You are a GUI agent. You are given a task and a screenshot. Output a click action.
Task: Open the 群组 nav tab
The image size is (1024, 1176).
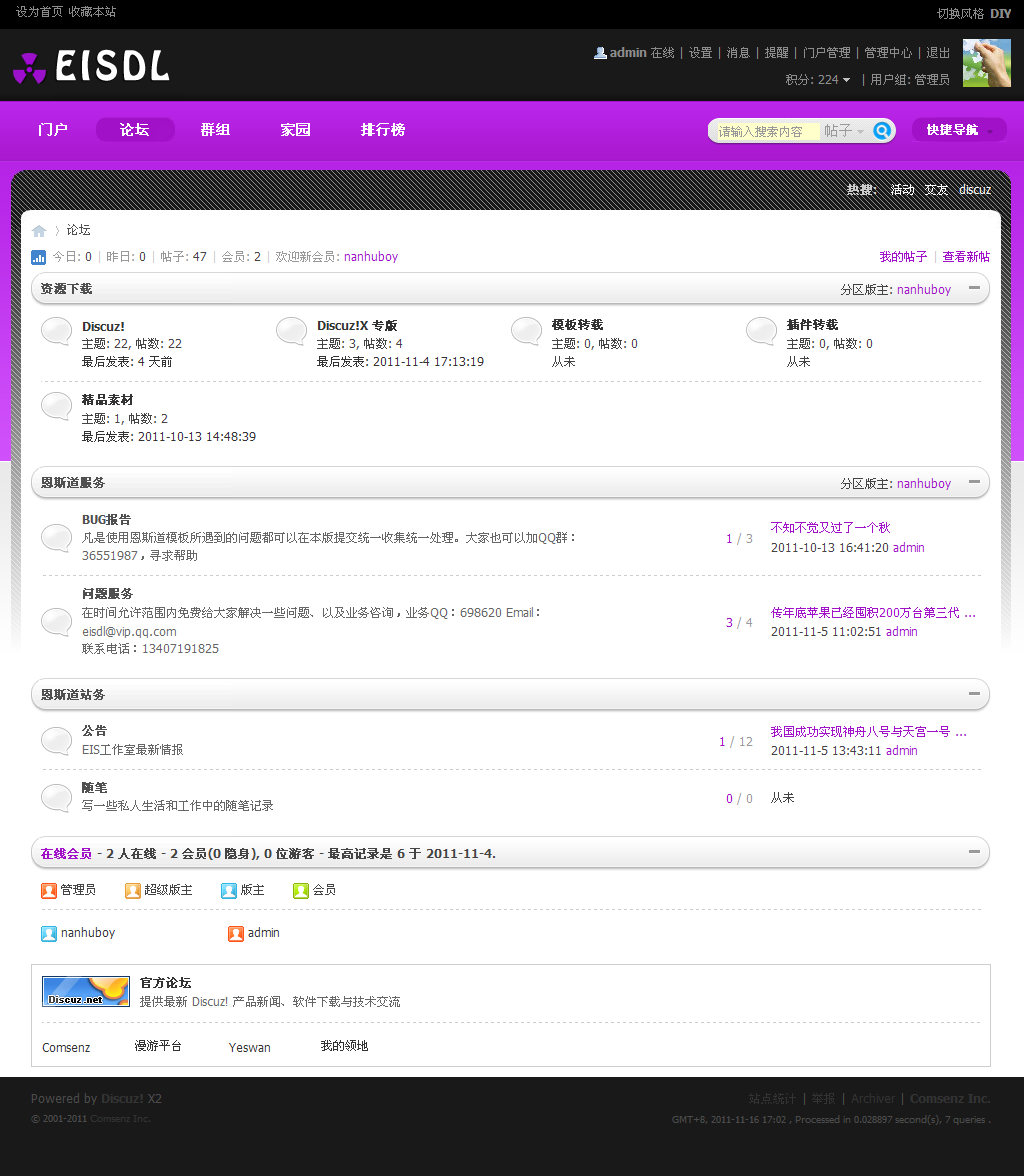(215, 130)
